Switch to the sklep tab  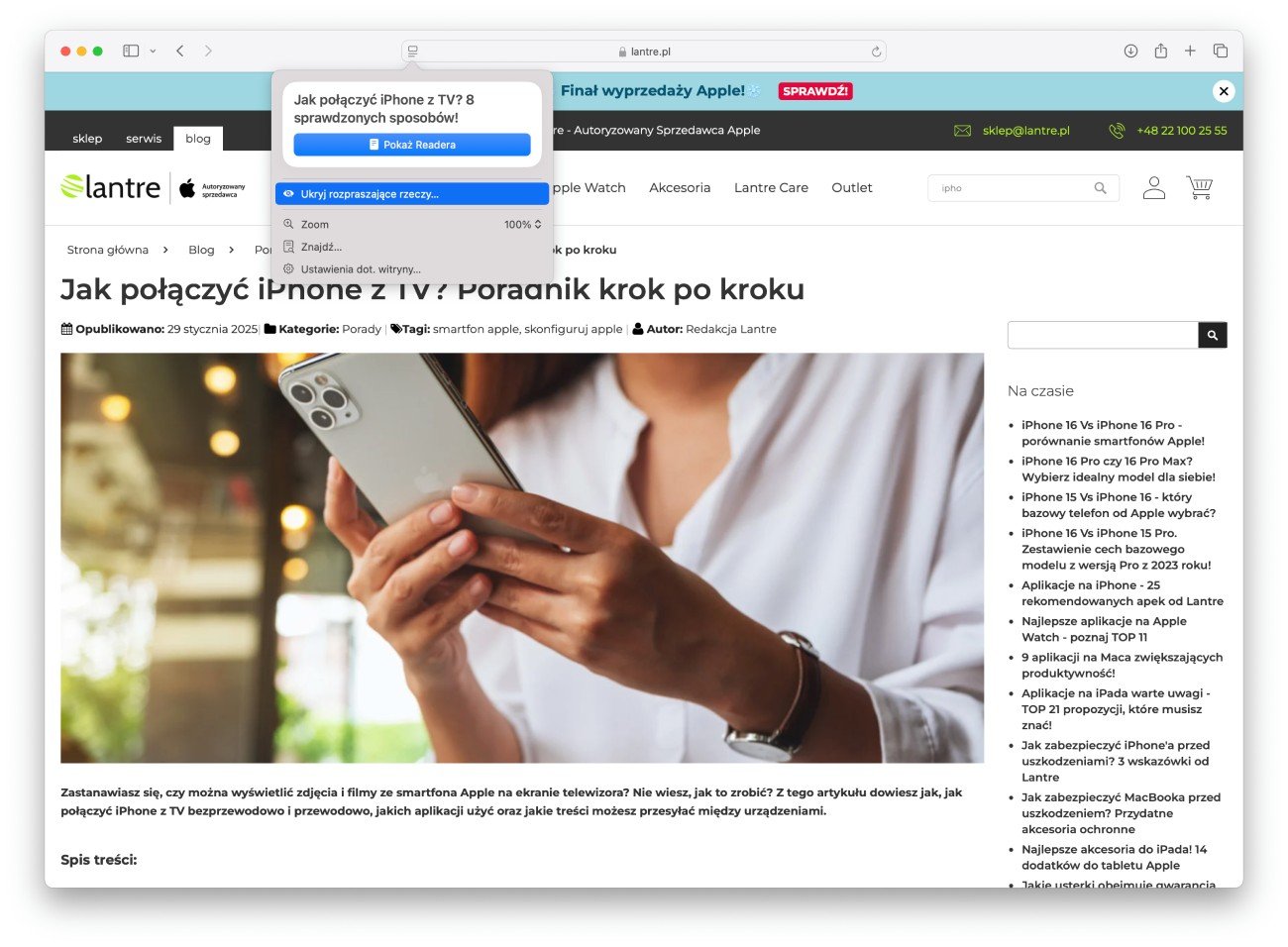[87, 139]
